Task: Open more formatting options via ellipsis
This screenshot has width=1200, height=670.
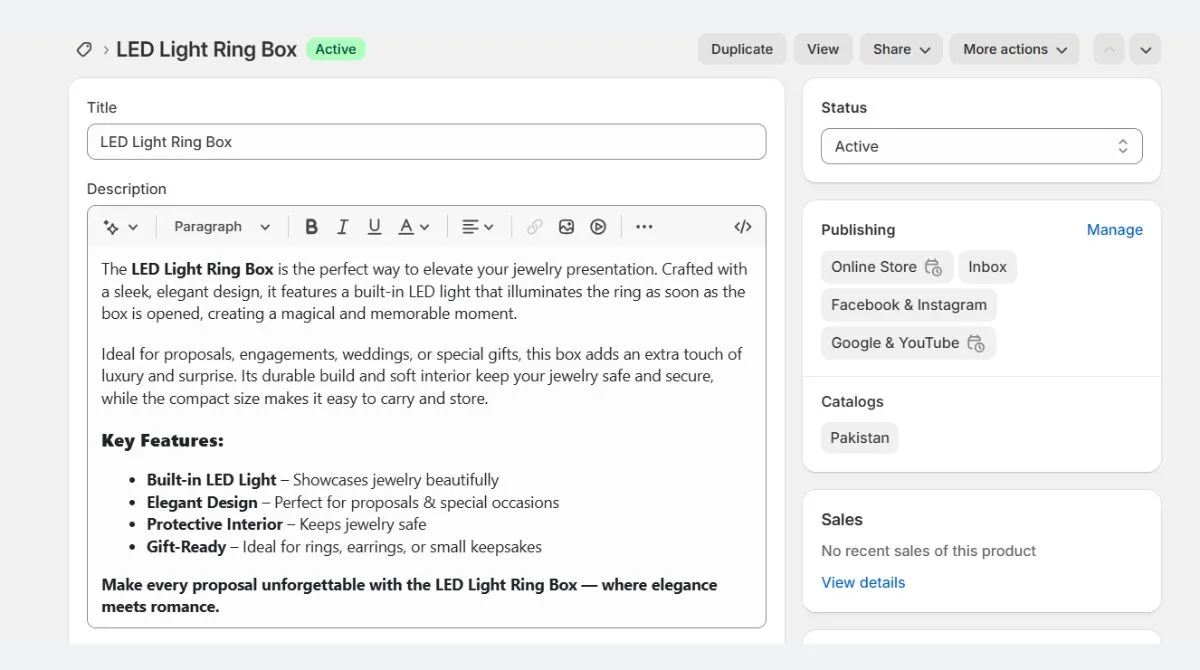Action: point(644,226)
